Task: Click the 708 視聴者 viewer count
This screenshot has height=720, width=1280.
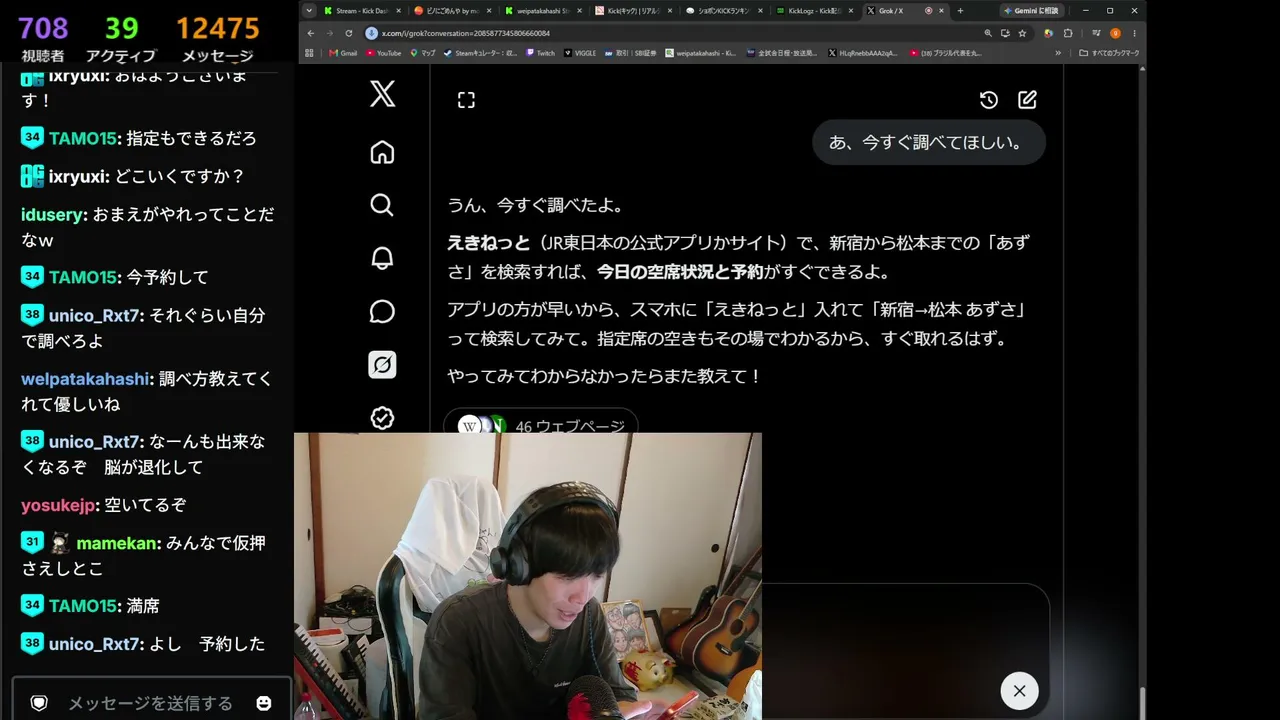Action: [43, 40]
